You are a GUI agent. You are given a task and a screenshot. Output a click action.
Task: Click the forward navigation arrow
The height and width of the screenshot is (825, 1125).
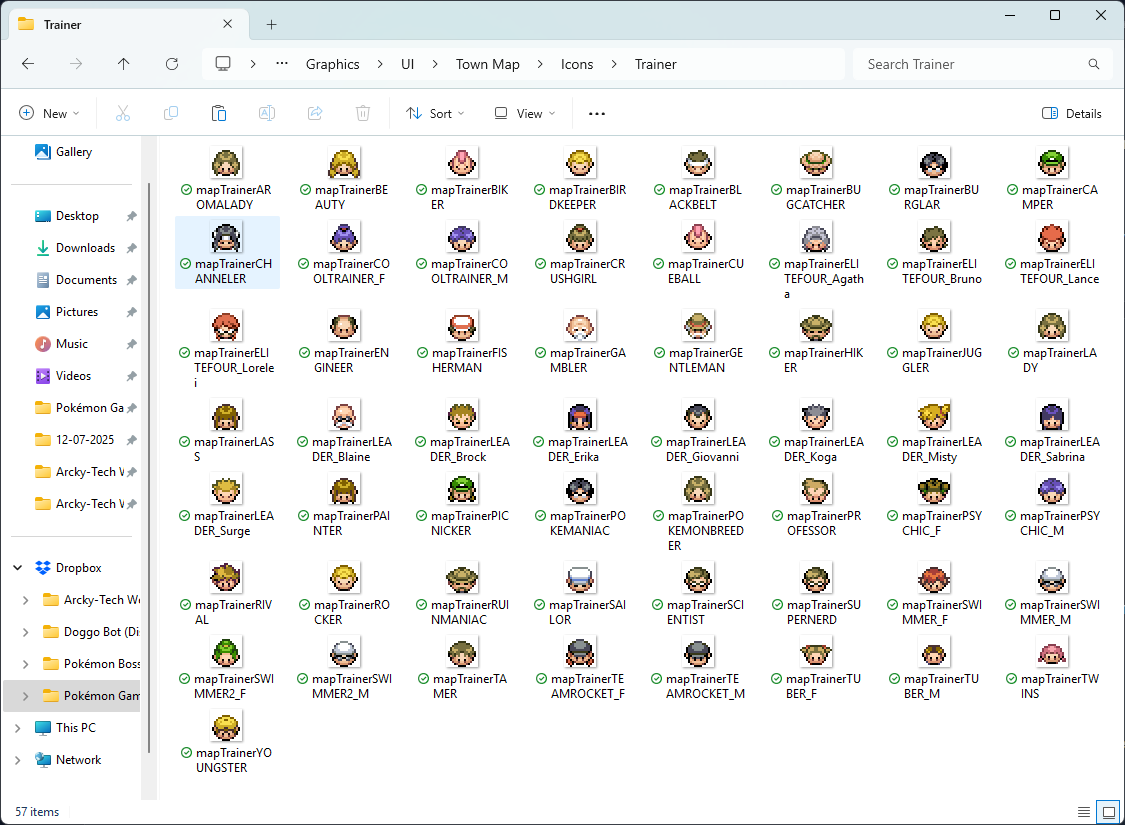click(x=75, y=64)
